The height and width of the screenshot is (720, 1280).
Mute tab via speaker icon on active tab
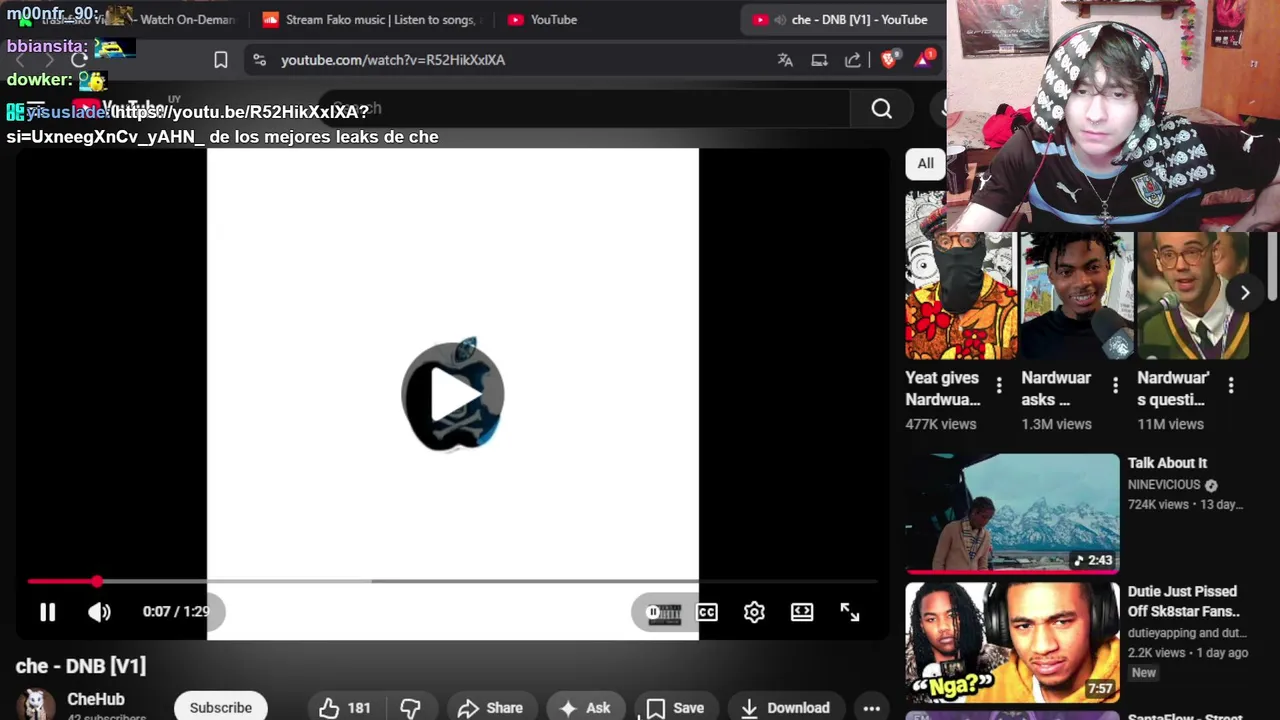(779, 20)
